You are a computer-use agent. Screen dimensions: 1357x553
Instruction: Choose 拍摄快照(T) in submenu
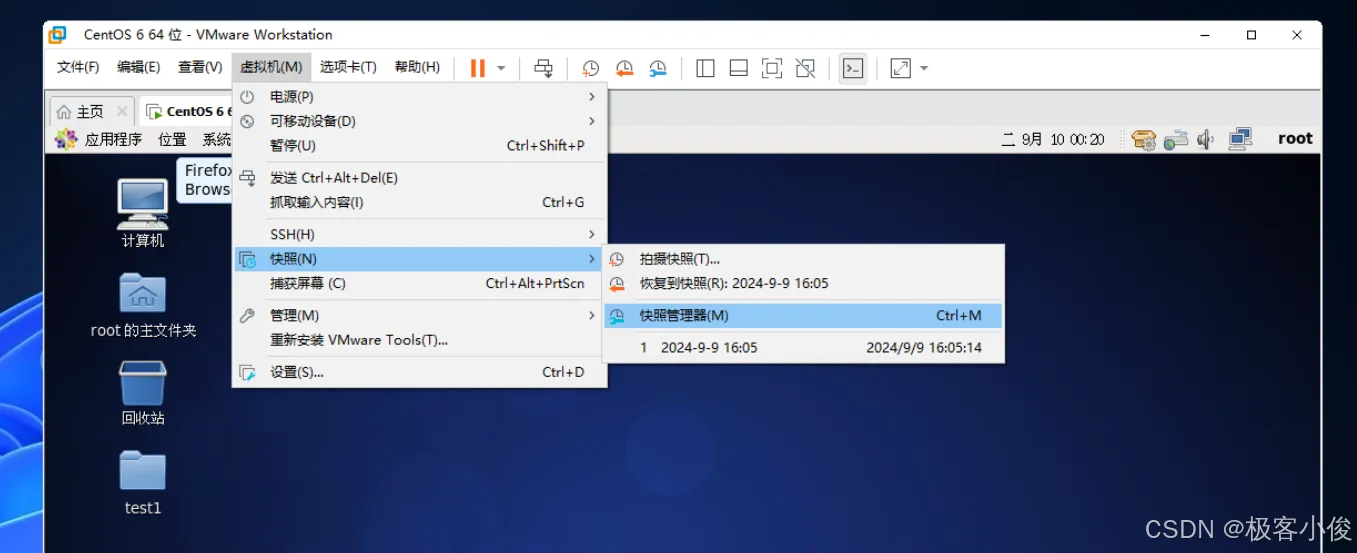(803, 259)
